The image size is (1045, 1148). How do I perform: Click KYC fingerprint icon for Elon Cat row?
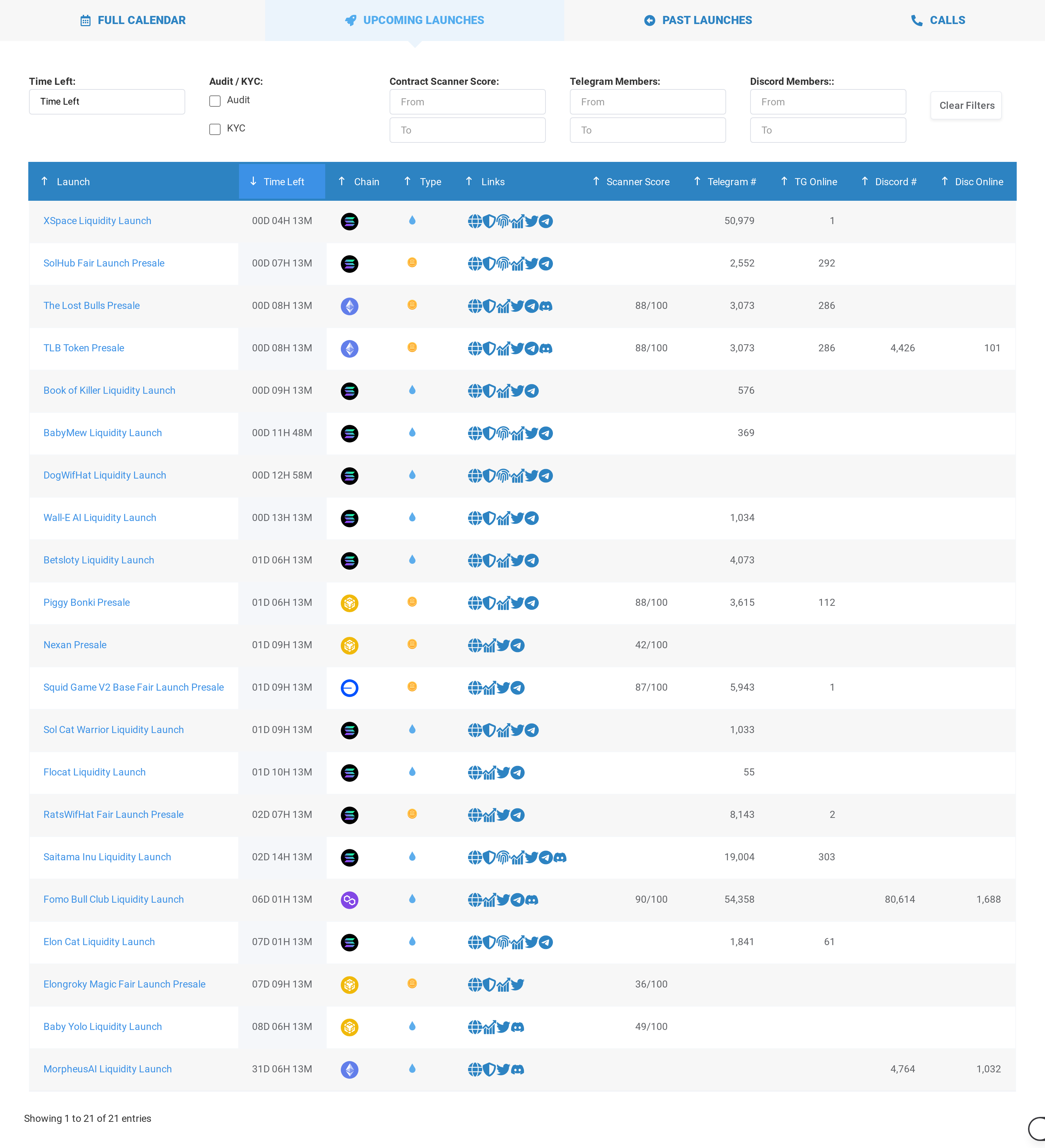[503, 942]
